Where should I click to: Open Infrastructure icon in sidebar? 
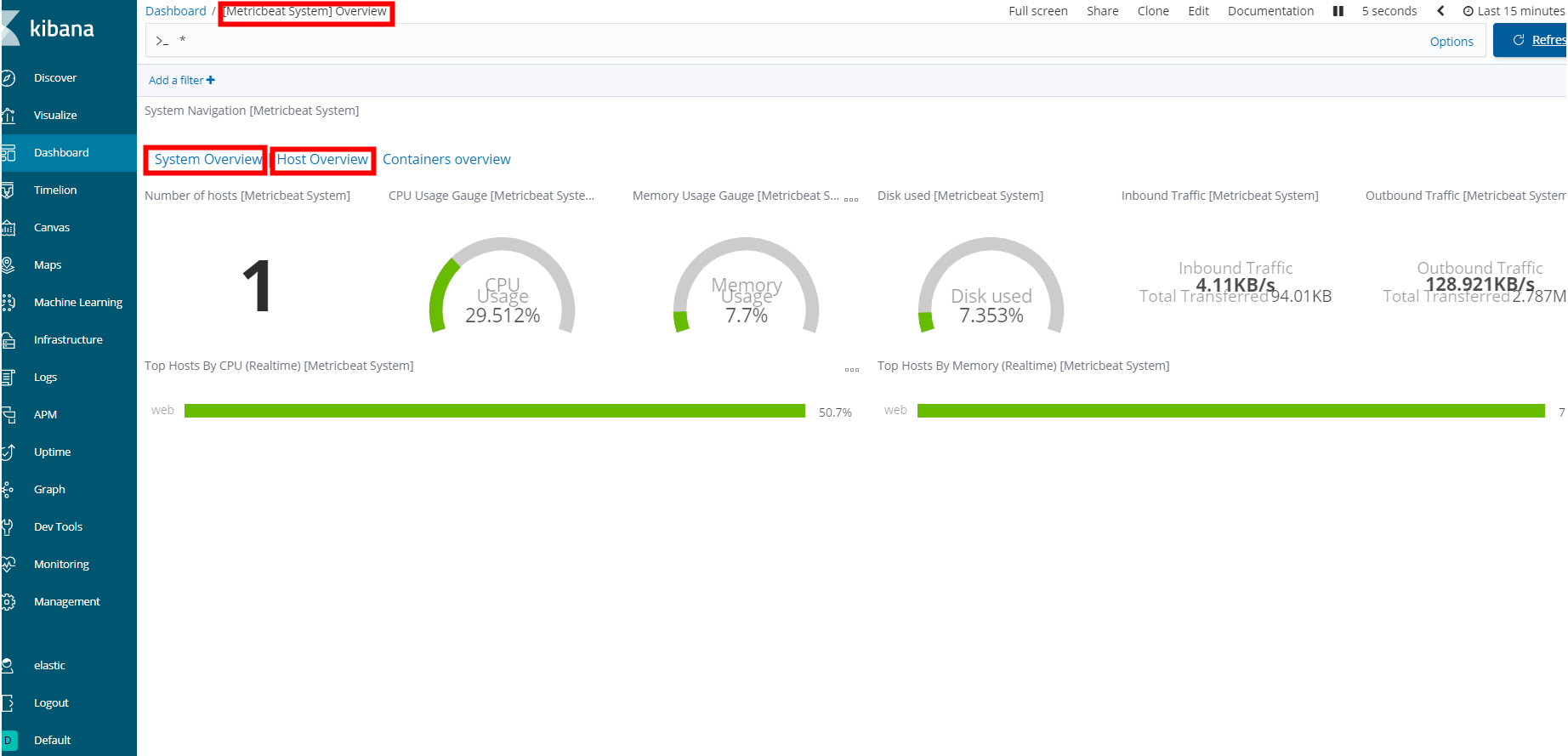coord(8,340)
